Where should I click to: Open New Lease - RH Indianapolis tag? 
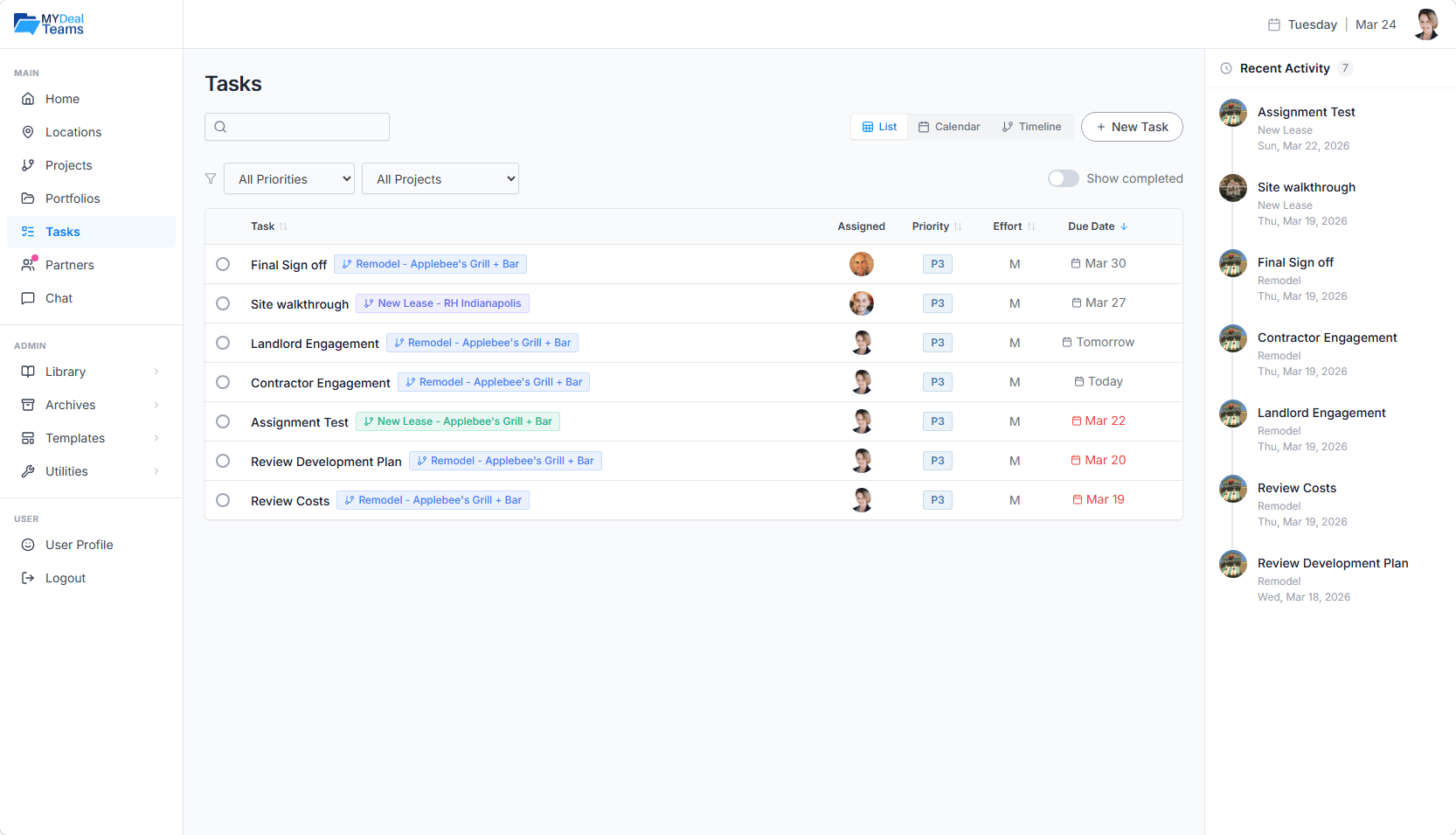tap(442, 303)
